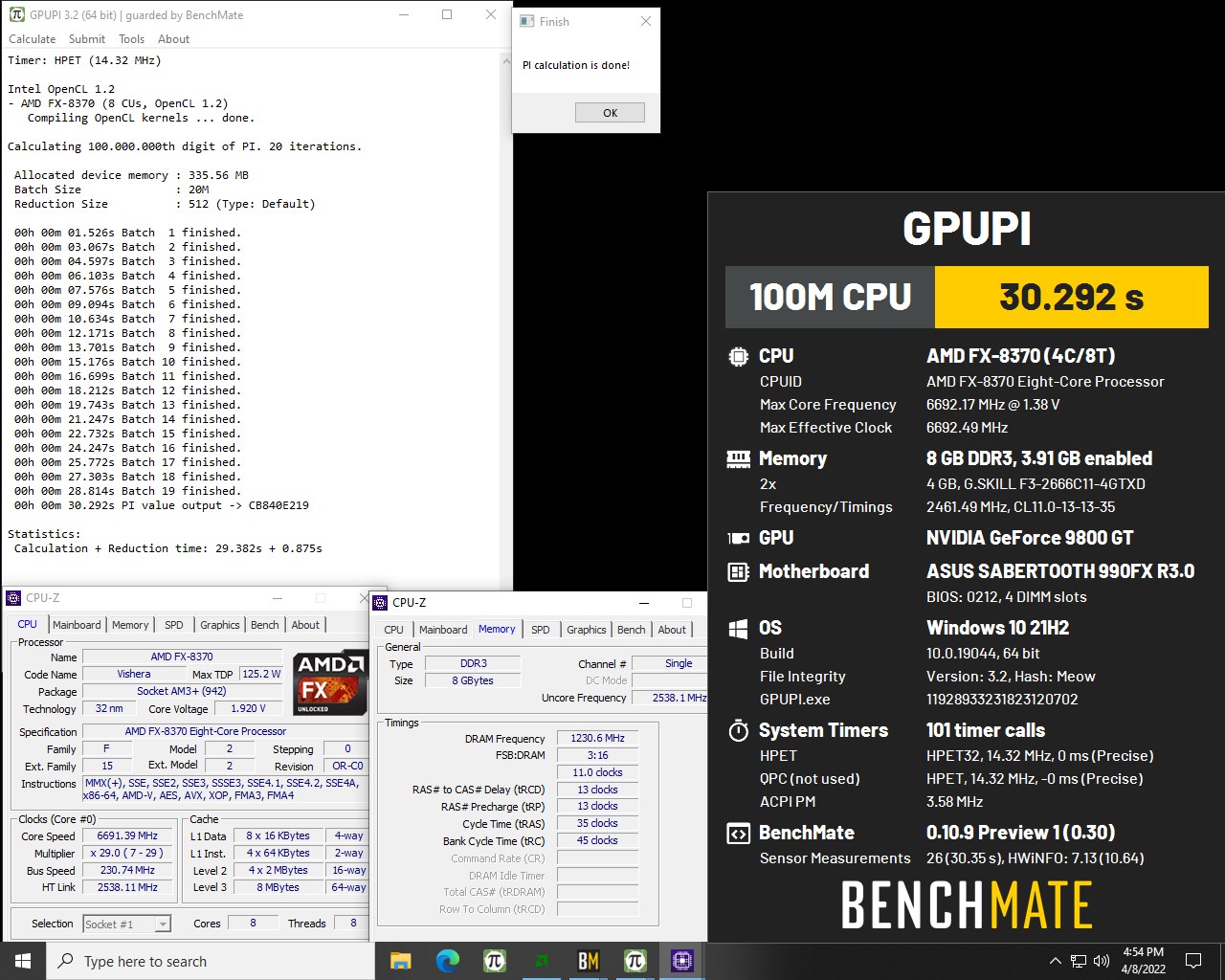The image size is (1225, 980).
Task: Click the CPU chip icon in BenchMate panel
Action: pos(738,356)
